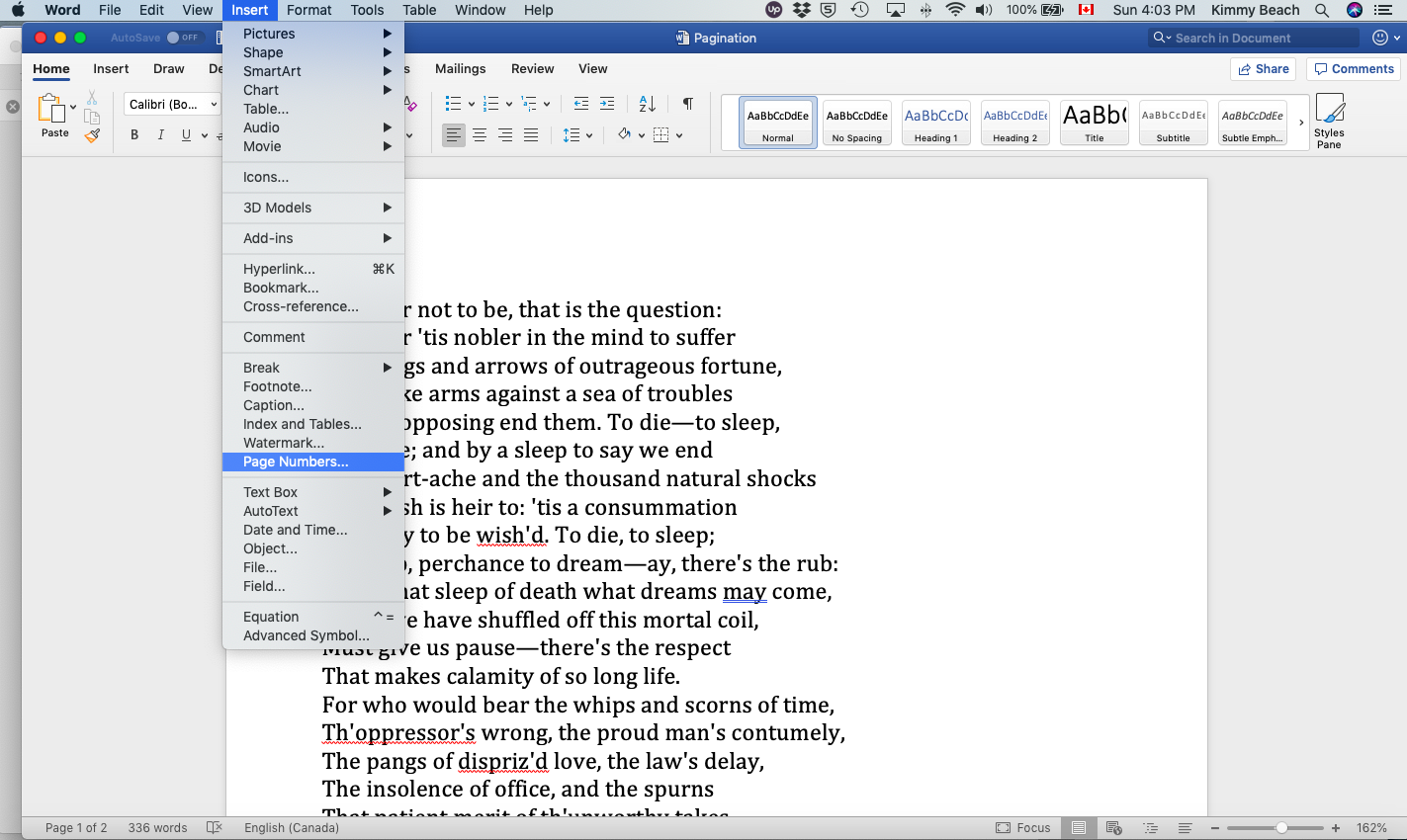This screenshot has height=840, width=1407.
Task: Expand the styles gallery arrow
Action: 1301,123
